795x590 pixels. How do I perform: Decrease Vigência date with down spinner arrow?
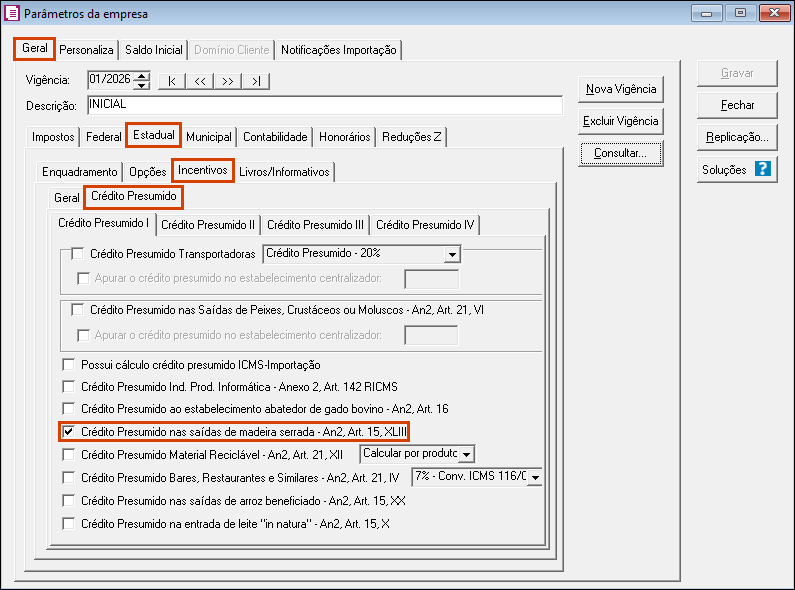tap(143, 85)
